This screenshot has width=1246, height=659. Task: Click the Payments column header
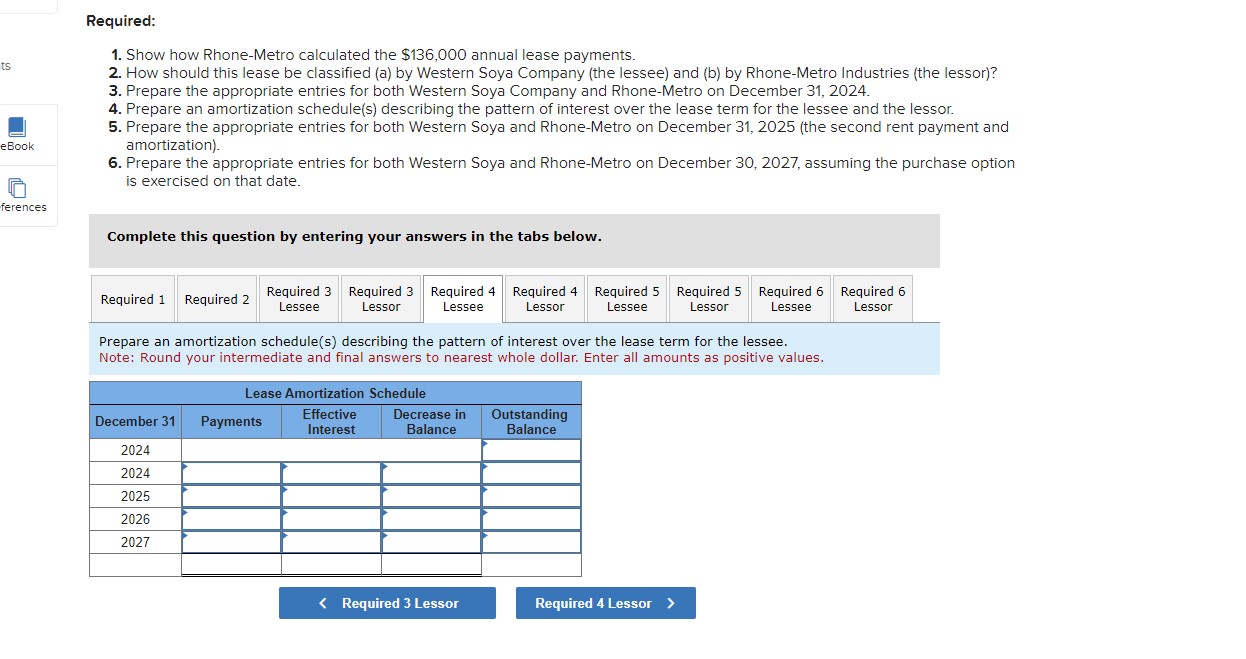pos(231,421)
